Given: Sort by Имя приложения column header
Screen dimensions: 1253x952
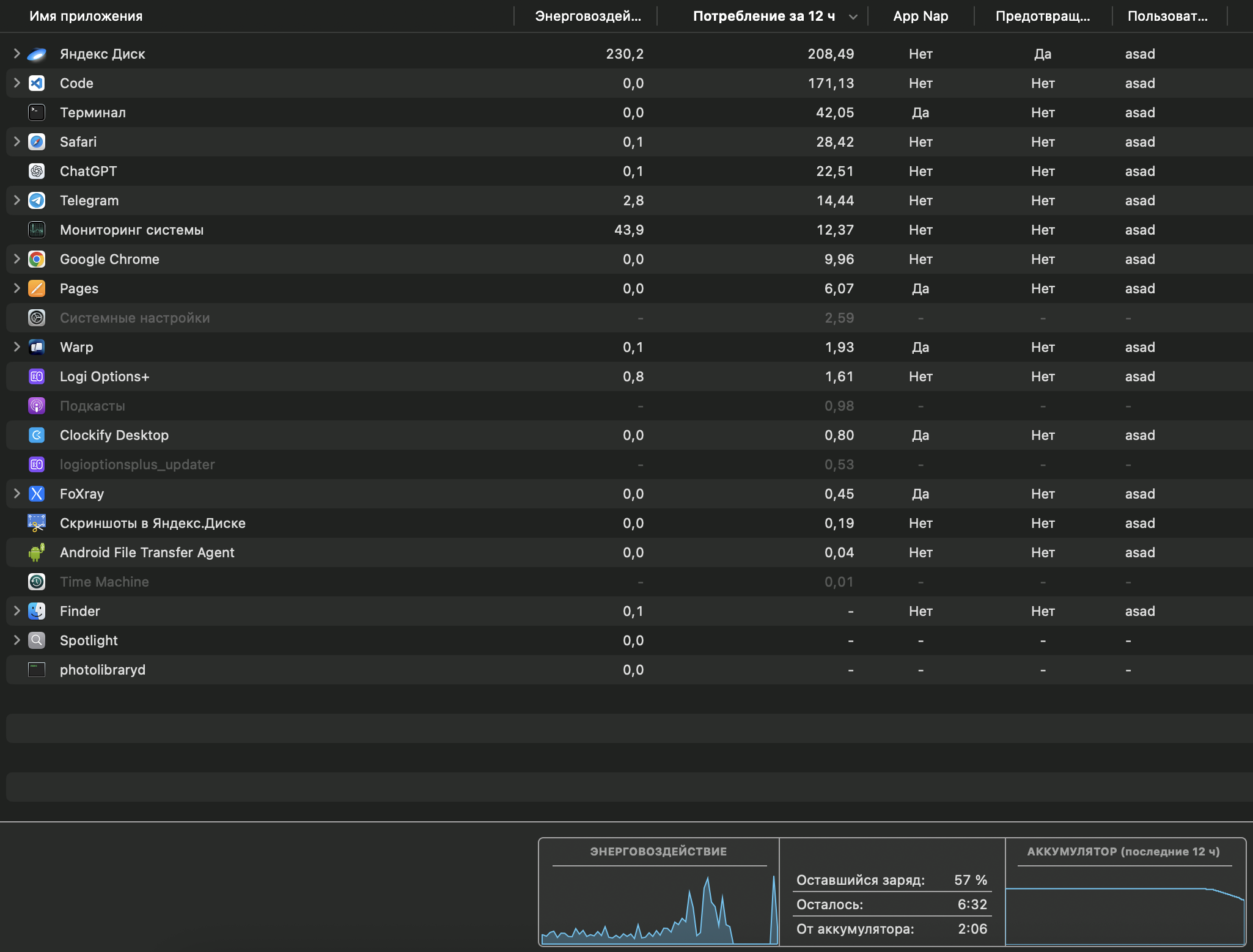Looking at the screenshot, I should coord(86,16).
